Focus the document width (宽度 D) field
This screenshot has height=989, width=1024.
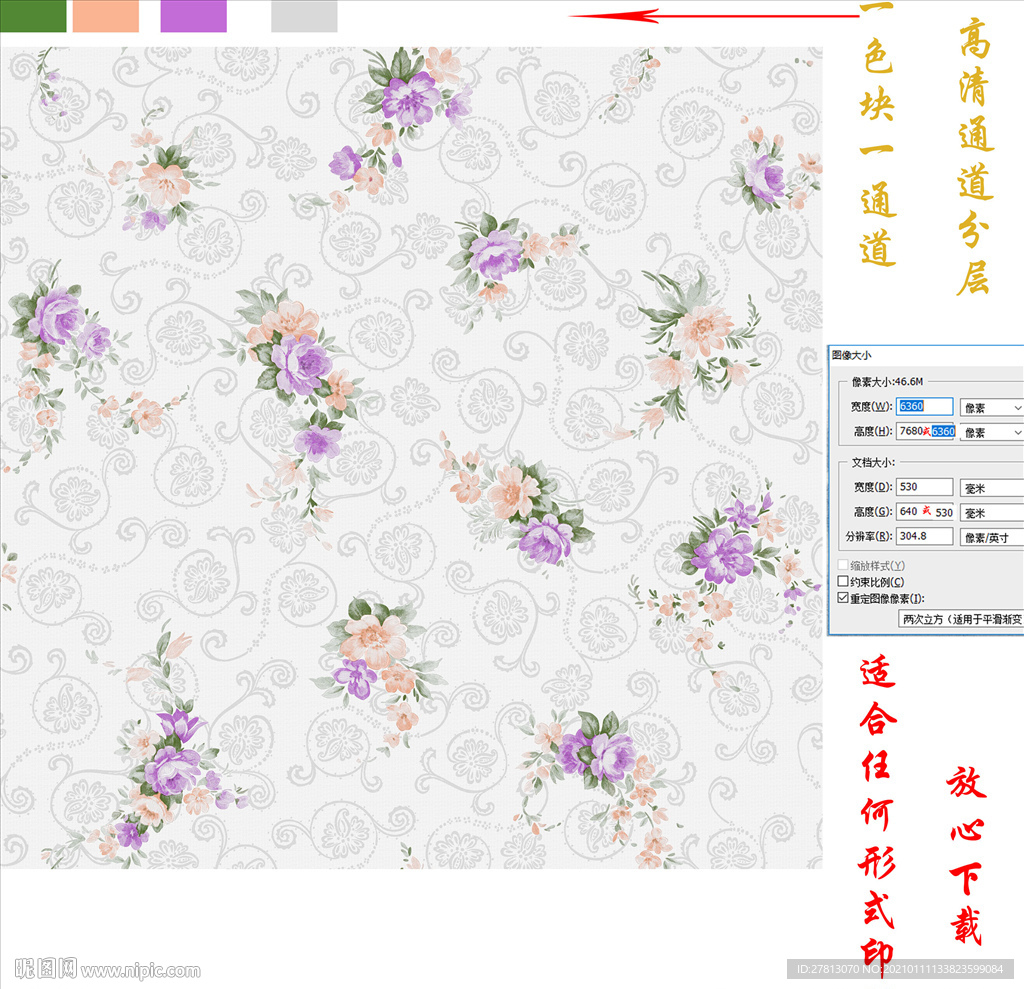[x=924, y=487]
